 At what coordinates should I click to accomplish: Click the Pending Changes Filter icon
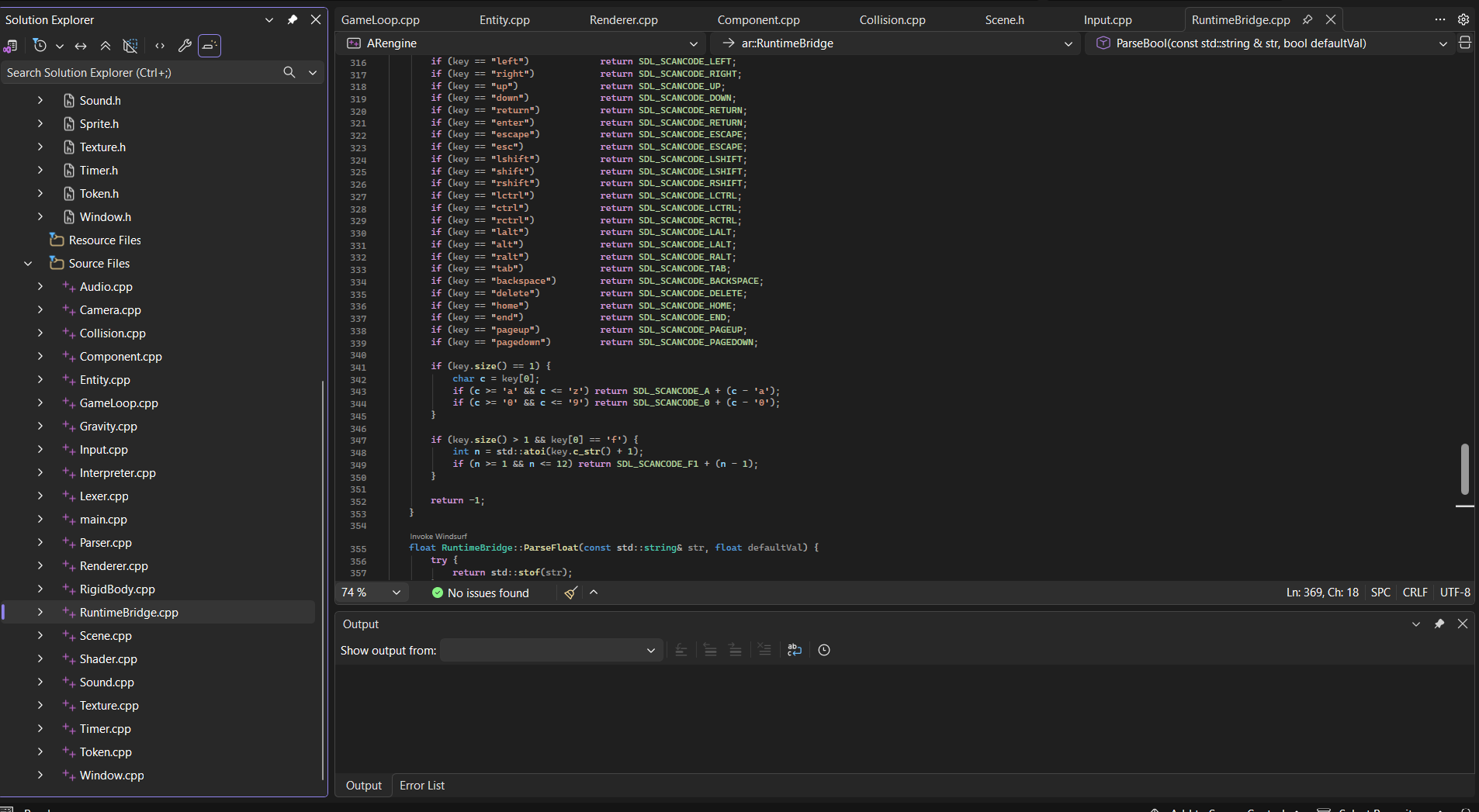click(40, 46)
